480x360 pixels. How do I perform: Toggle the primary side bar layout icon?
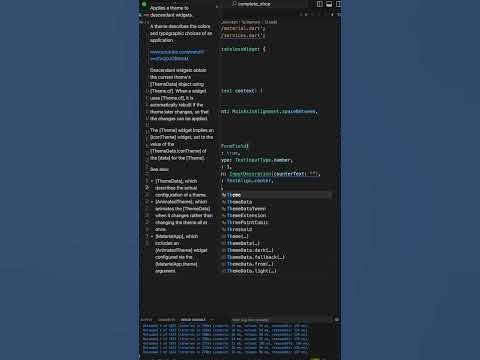(319, 4)
